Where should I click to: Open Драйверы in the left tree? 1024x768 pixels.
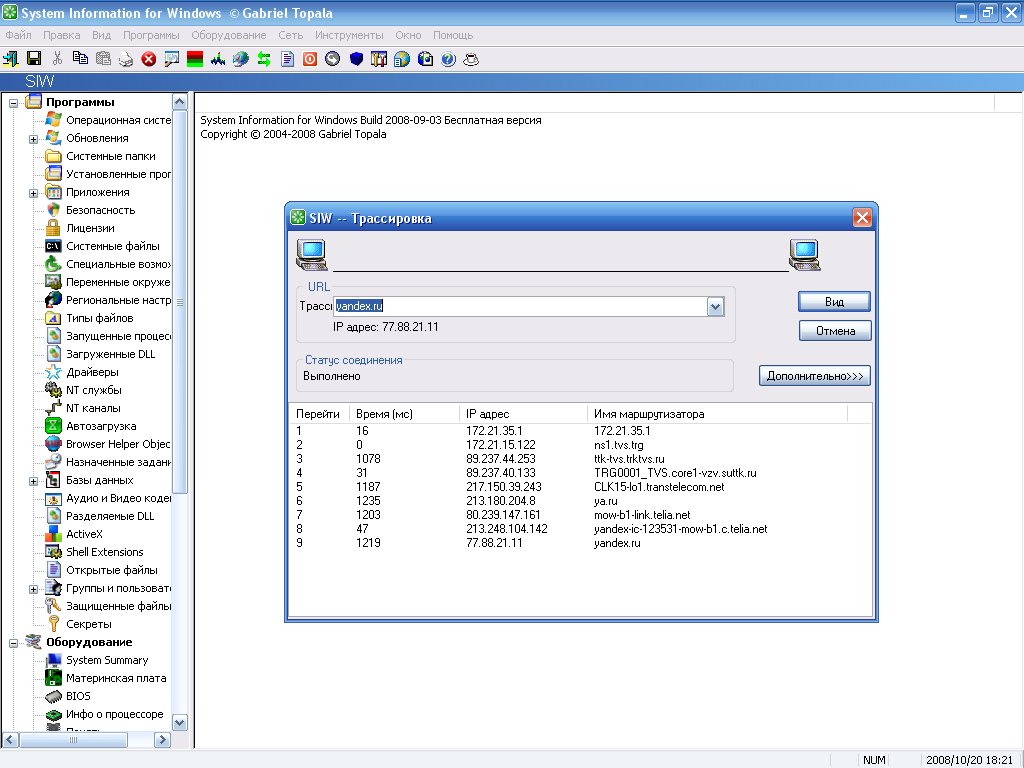pos(93,372)
